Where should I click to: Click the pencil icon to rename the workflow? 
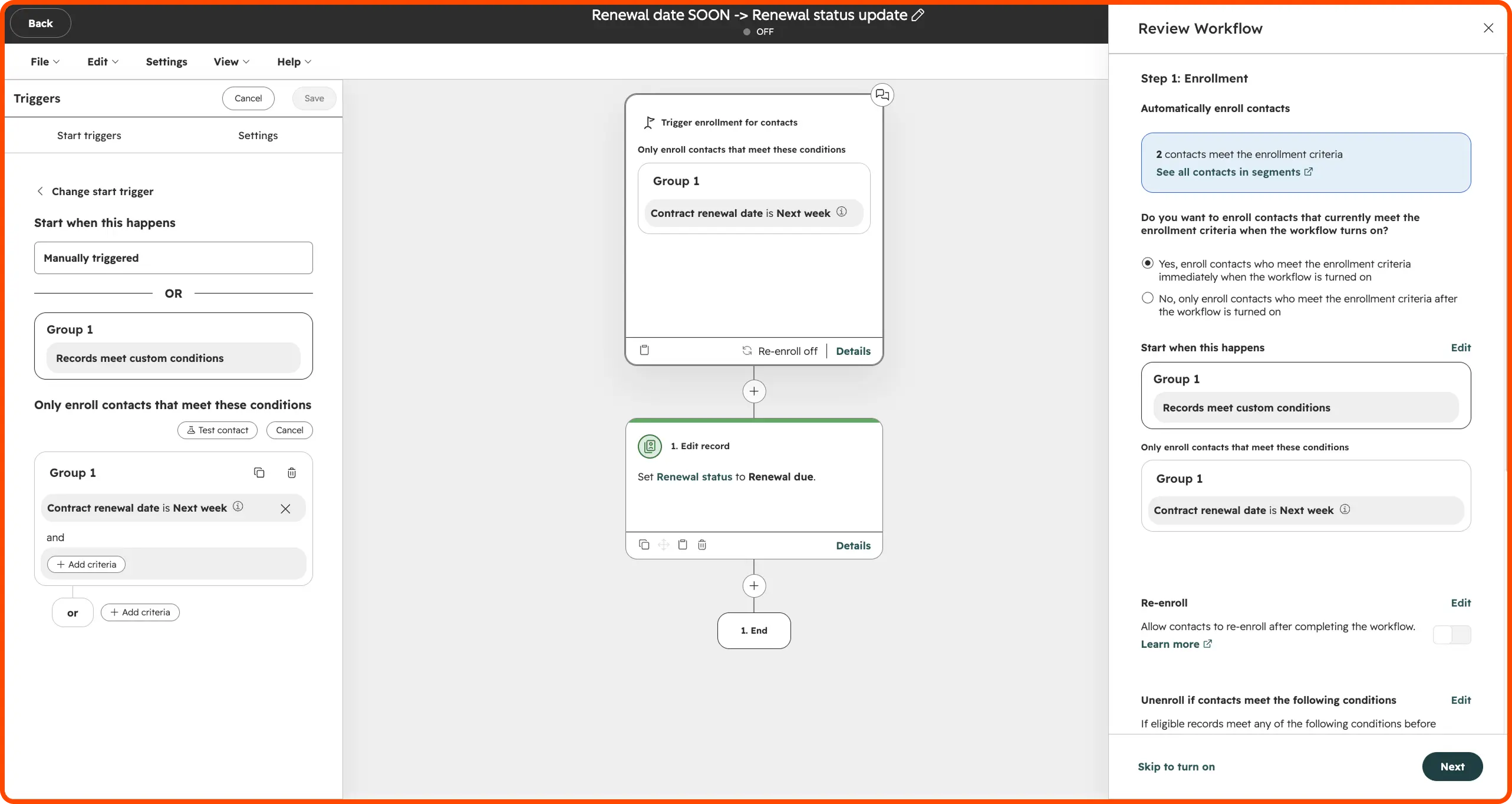point(918,15)
